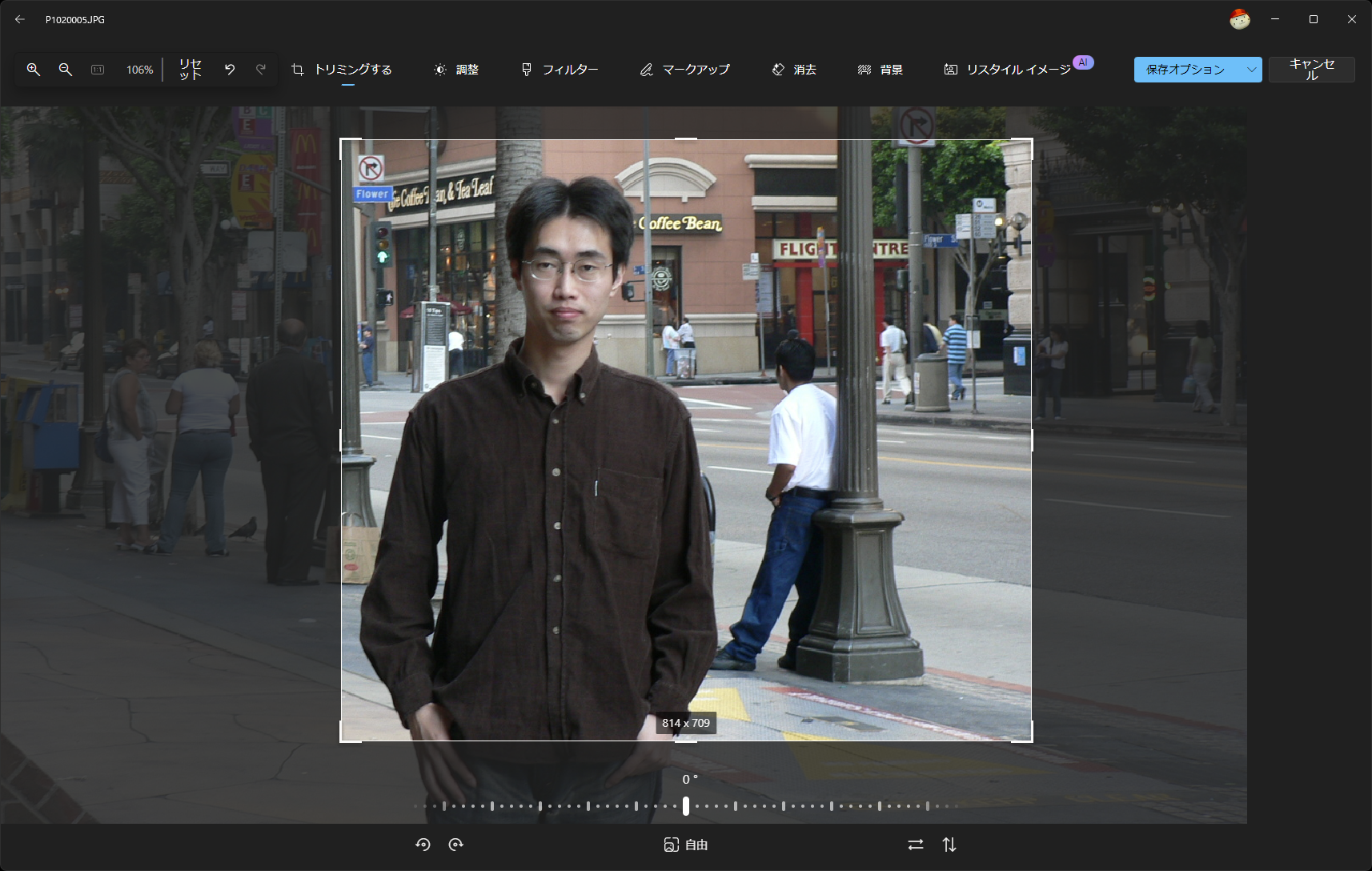The width and height of the screenshot is (1372, 871).
Task: Switch to the 調整 adjustment tab
Action: (456, 70)
